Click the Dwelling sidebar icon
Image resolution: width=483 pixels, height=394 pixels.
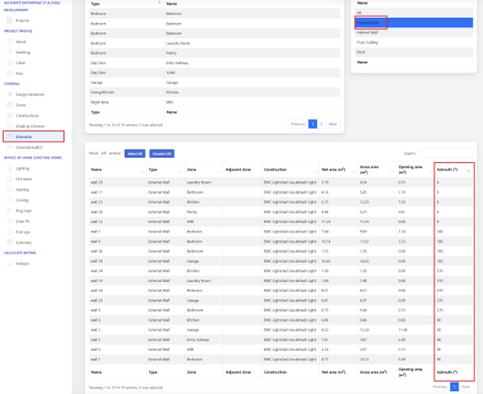[x=10, y=52]
